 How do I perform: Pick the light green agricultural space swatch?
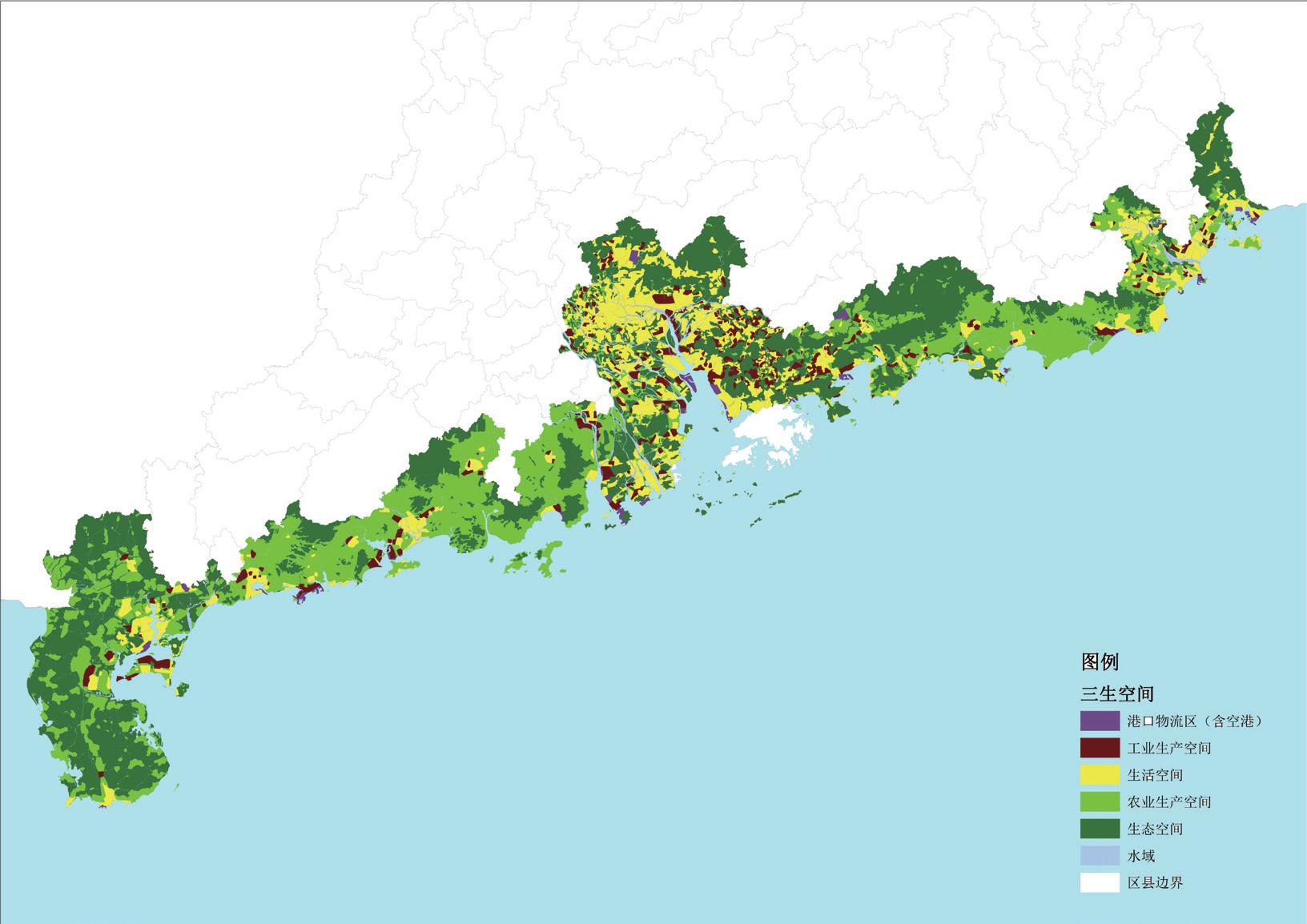coord(1100,801)
